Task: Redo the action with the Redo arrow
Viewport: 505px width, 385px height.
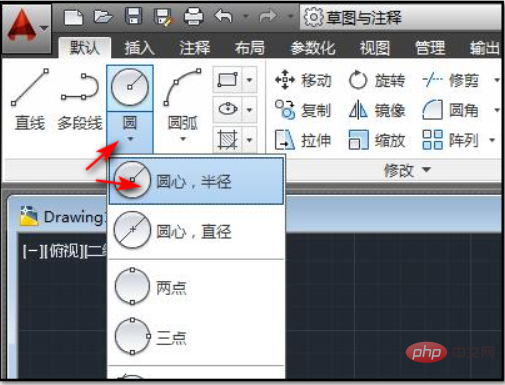Action: 268,16
